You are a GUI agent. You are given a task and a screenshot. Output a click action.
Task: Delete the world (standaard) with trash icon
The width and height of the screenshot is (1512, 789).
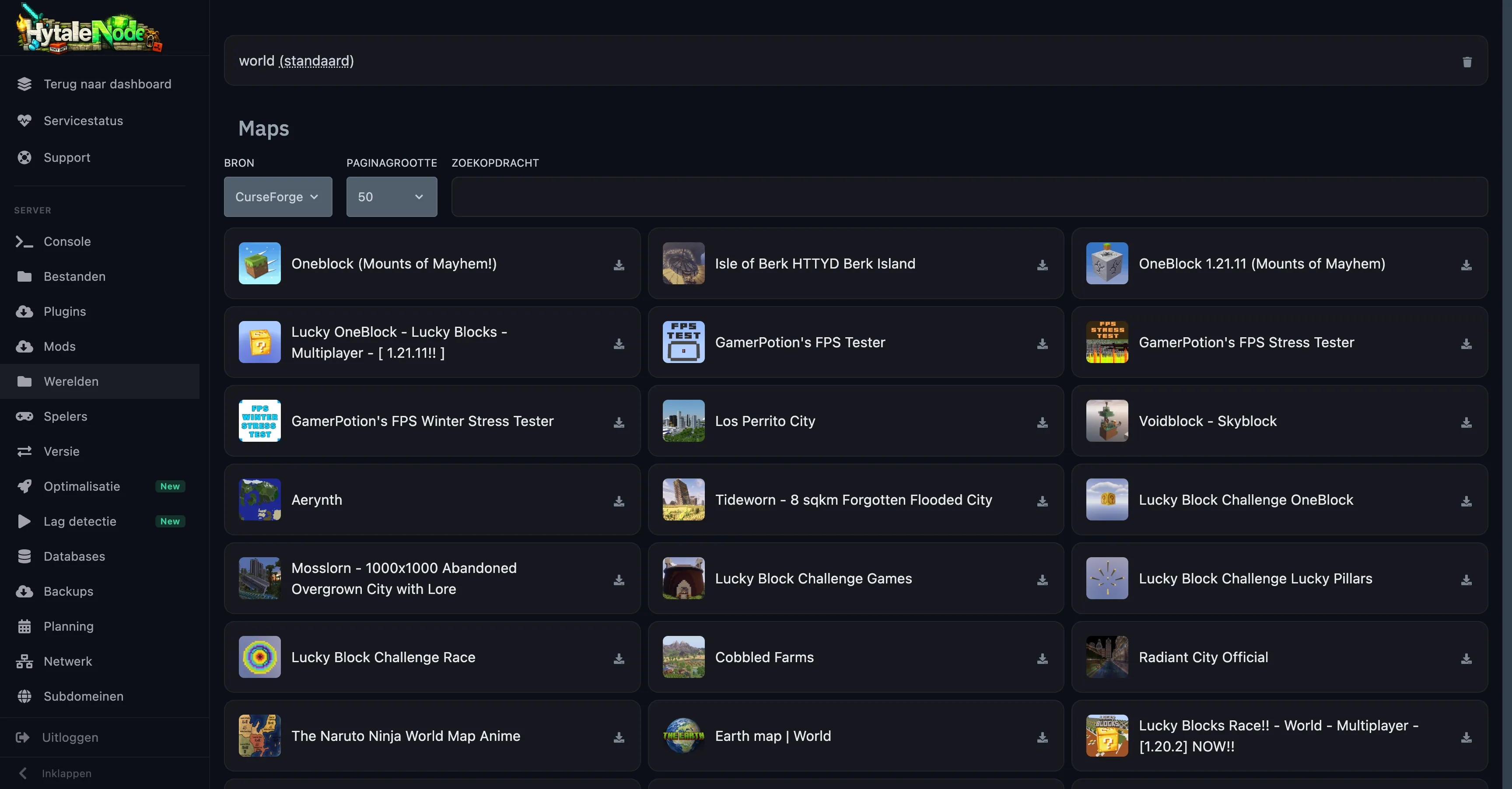point(1467,62)
